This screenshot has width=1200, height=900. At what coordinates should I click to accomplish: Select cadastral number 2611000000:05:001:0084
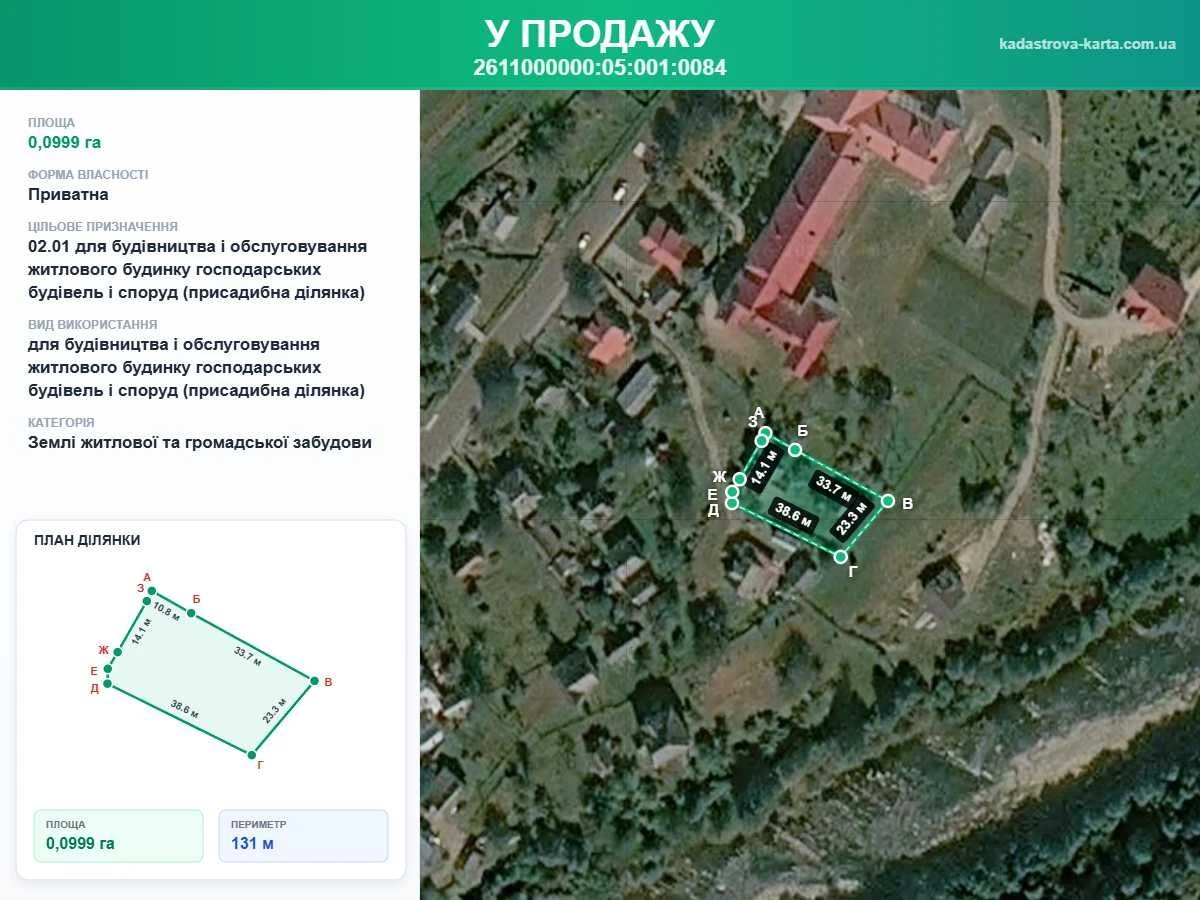pos(600,68)
